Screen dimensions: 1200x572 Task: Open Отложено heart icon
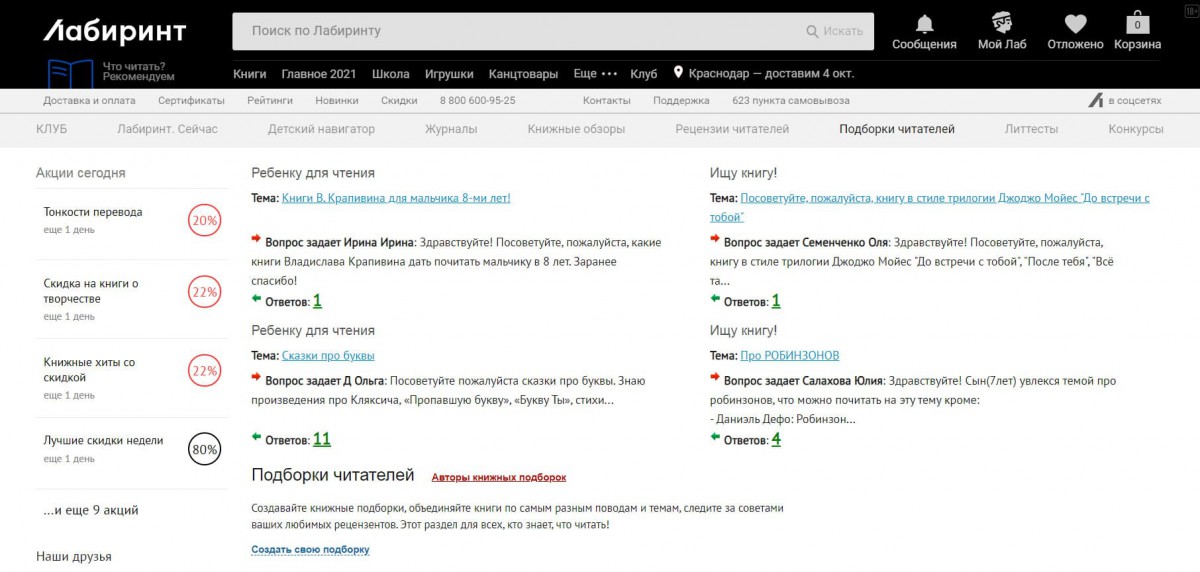point(1075,24)
